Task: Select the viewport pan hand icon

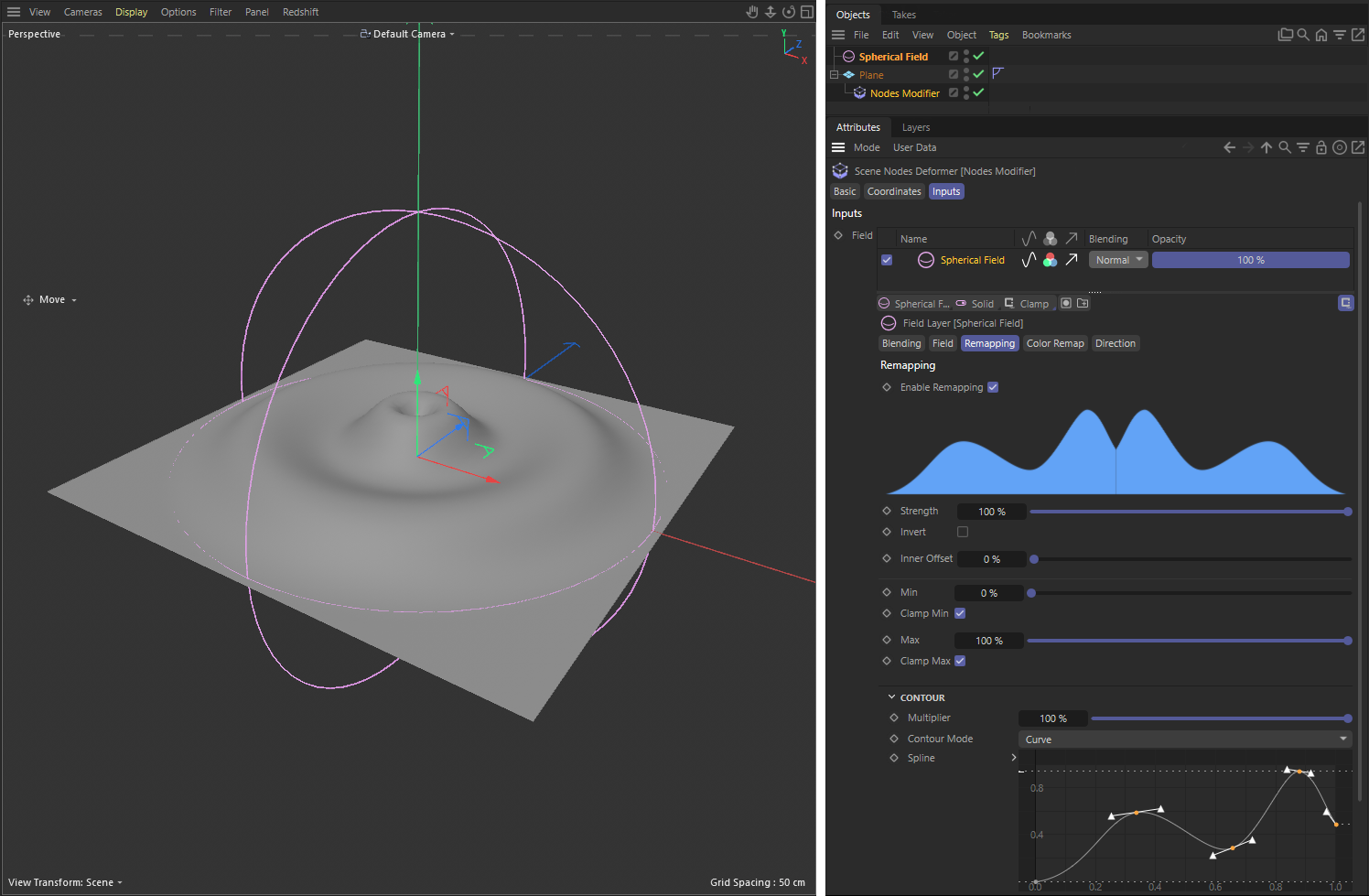Action: (752, 12)
